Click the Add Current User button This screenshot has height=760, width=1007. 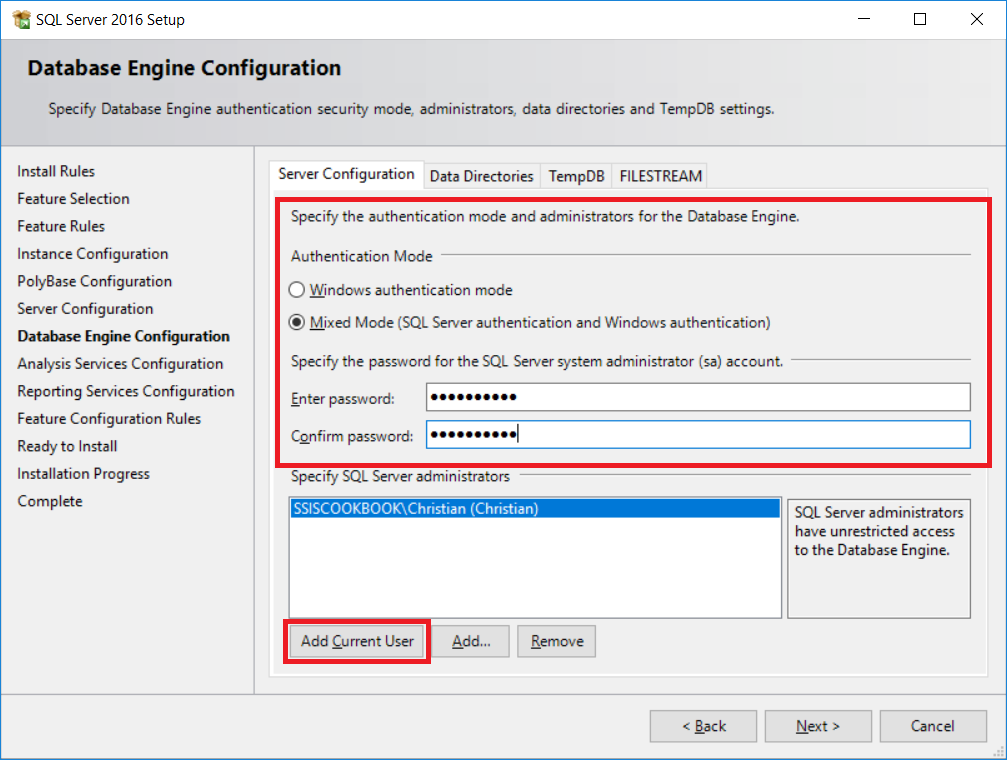pyautogui.click(x=357, y=641)
